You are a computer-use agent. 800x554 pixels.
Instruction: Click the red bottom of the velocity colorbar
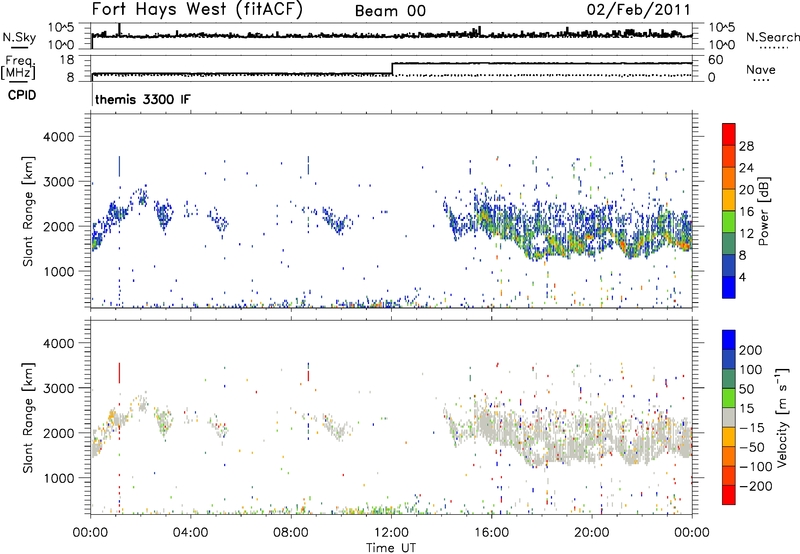tap(729, 495)
